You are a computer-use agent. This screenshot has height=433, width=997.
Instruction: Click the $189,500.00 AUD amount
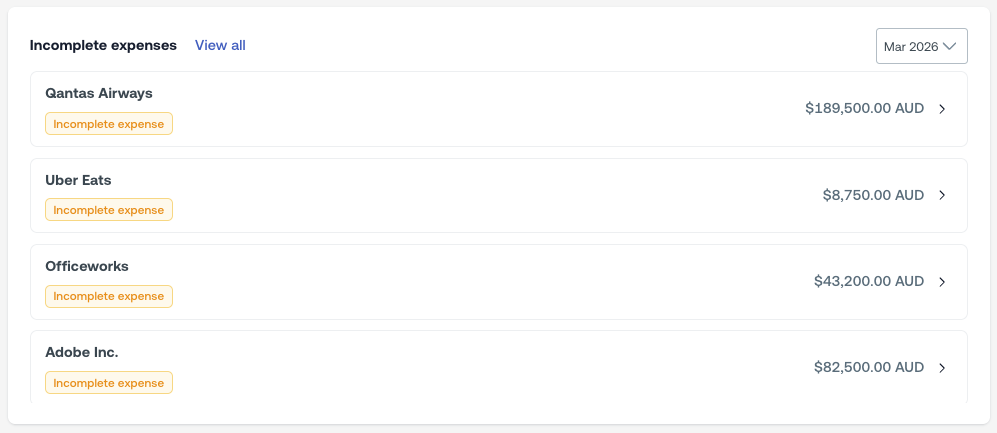[x=864, y=109]
